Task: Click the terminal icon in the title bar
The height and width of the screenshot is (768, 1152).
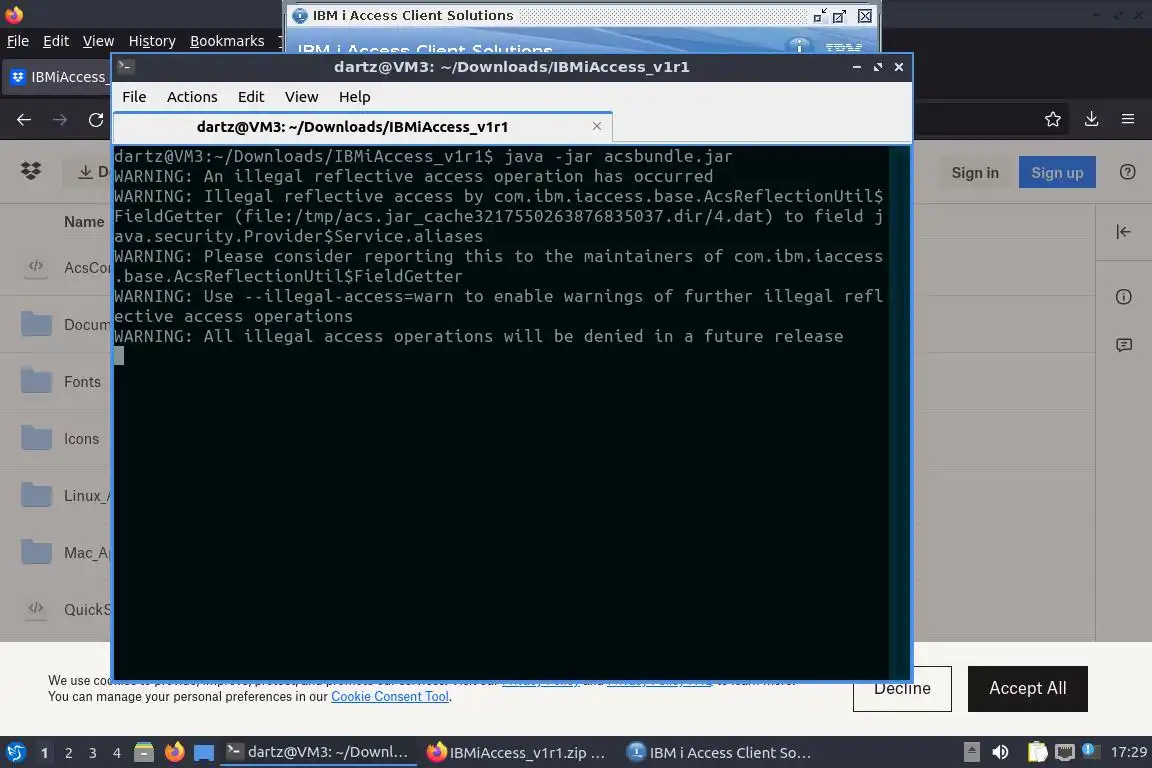Action: pos(126,67)
